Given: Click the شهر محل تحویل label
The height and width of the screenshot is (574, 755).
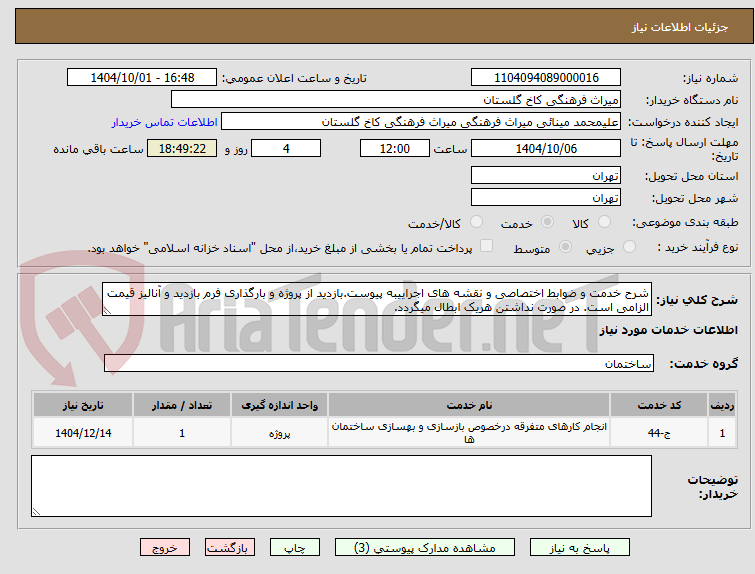Looking at the screenshot, I should pyautogui.click(x=695, y=198).
